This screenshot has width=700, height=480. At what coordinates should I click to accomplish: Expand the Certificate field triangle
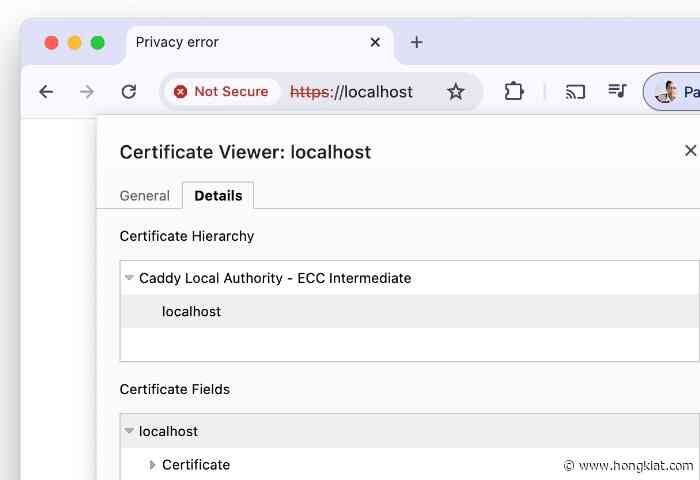coord(152,465)
